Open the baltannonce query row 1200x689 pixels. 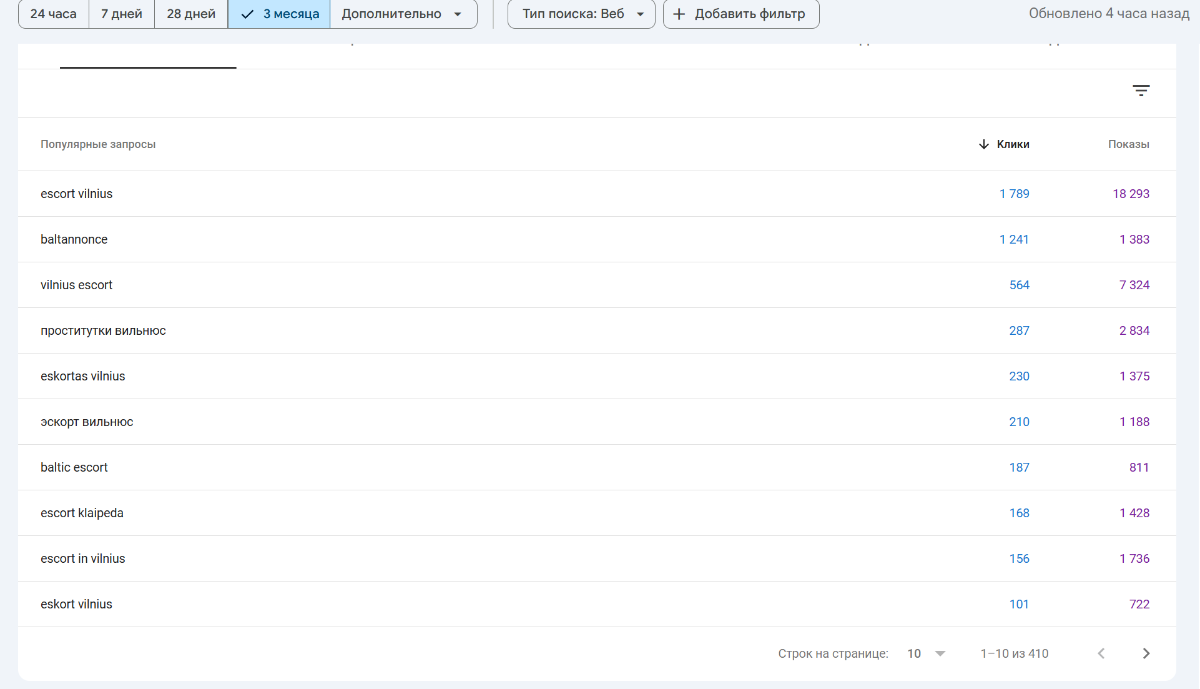coord(74,240)
